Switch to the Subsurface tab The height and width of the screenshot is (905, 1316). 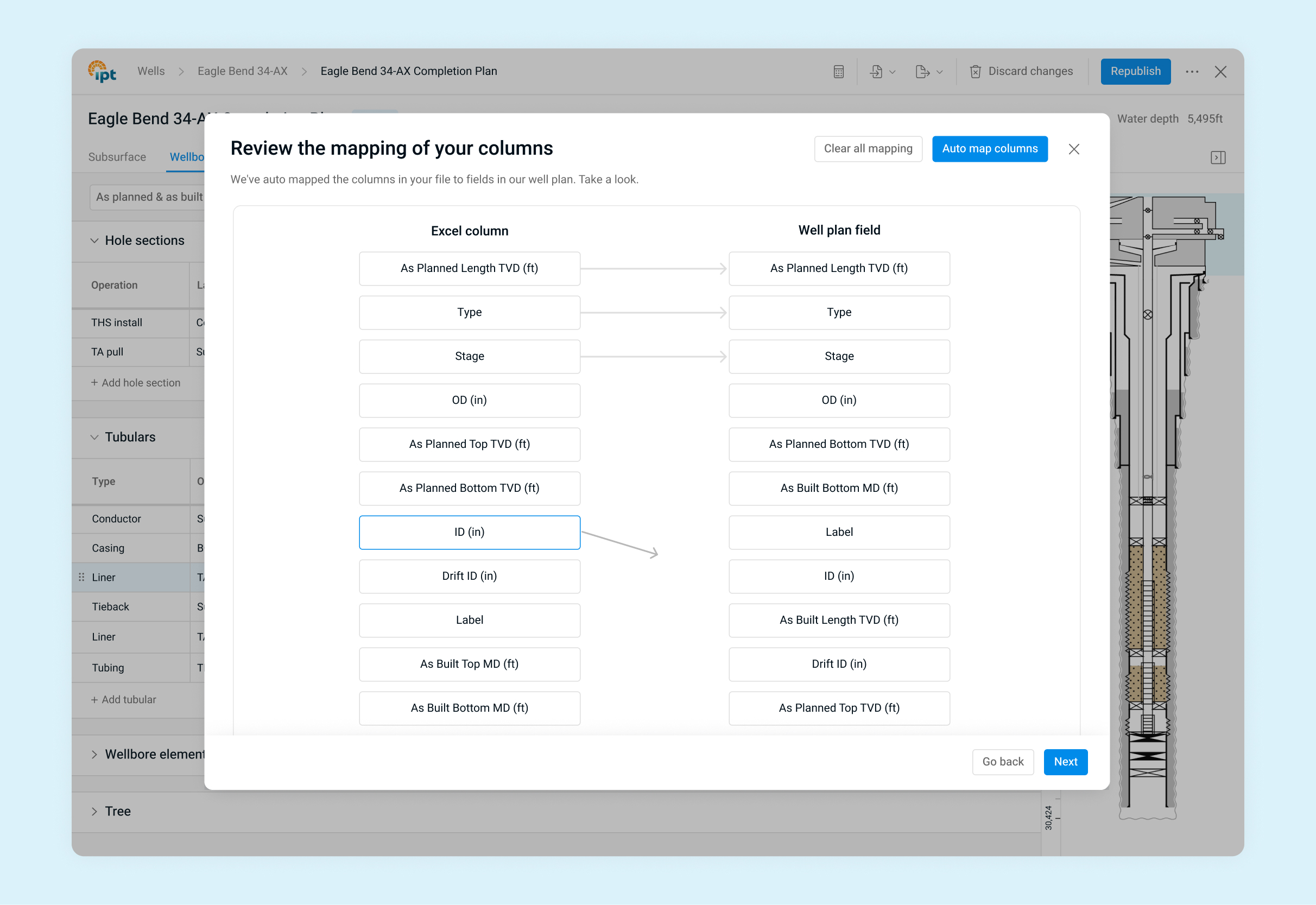(117, 157)
